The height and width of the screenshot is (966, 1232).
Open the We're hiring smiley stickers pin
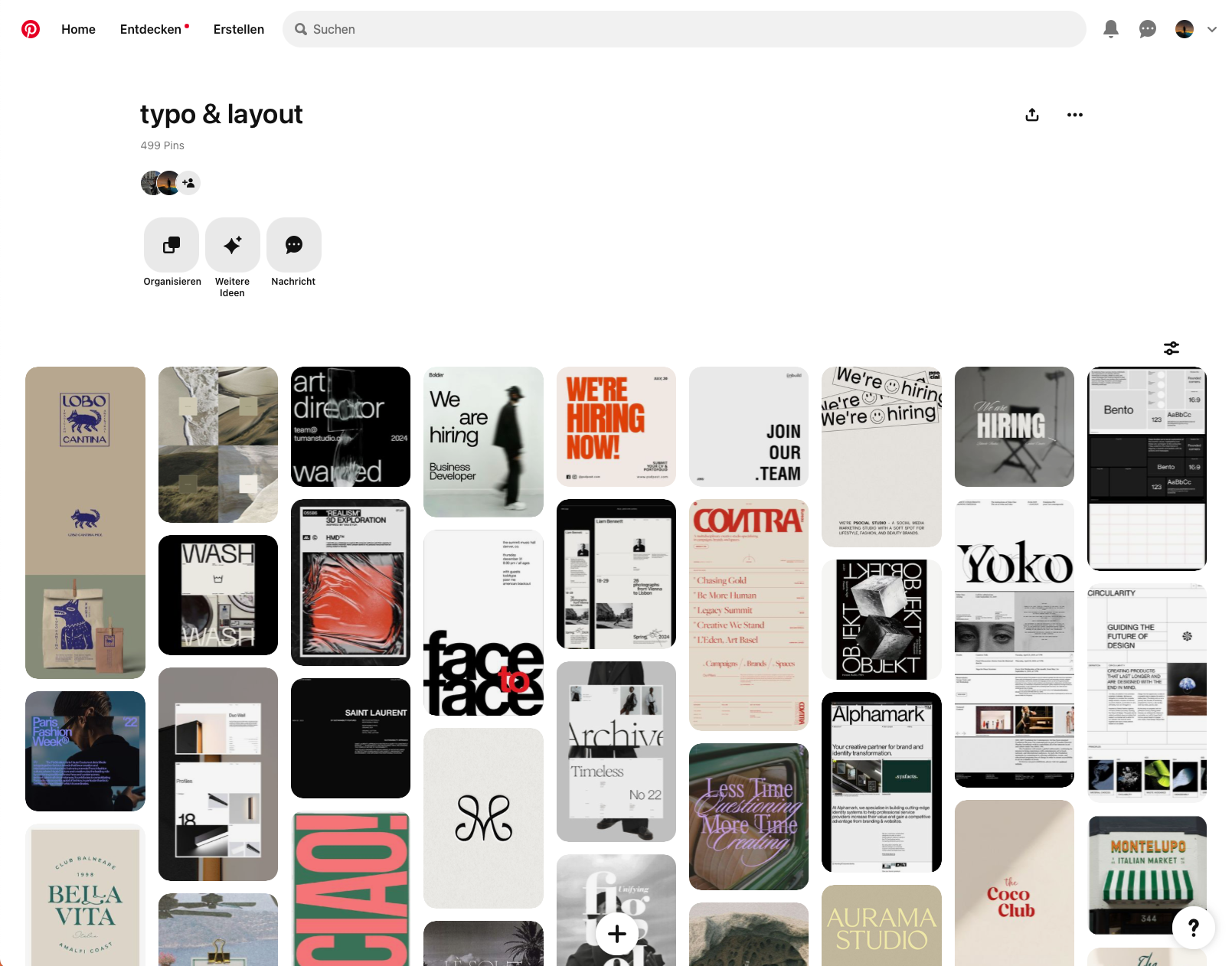[881, 457]
